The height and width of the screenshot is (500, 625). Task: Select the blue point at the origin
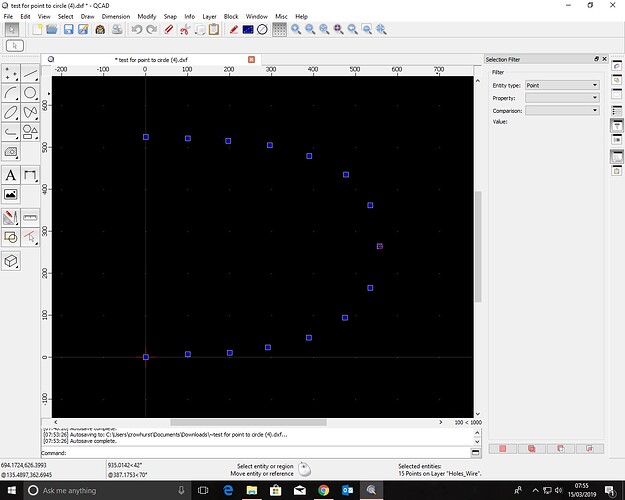[x=146, y=357]
